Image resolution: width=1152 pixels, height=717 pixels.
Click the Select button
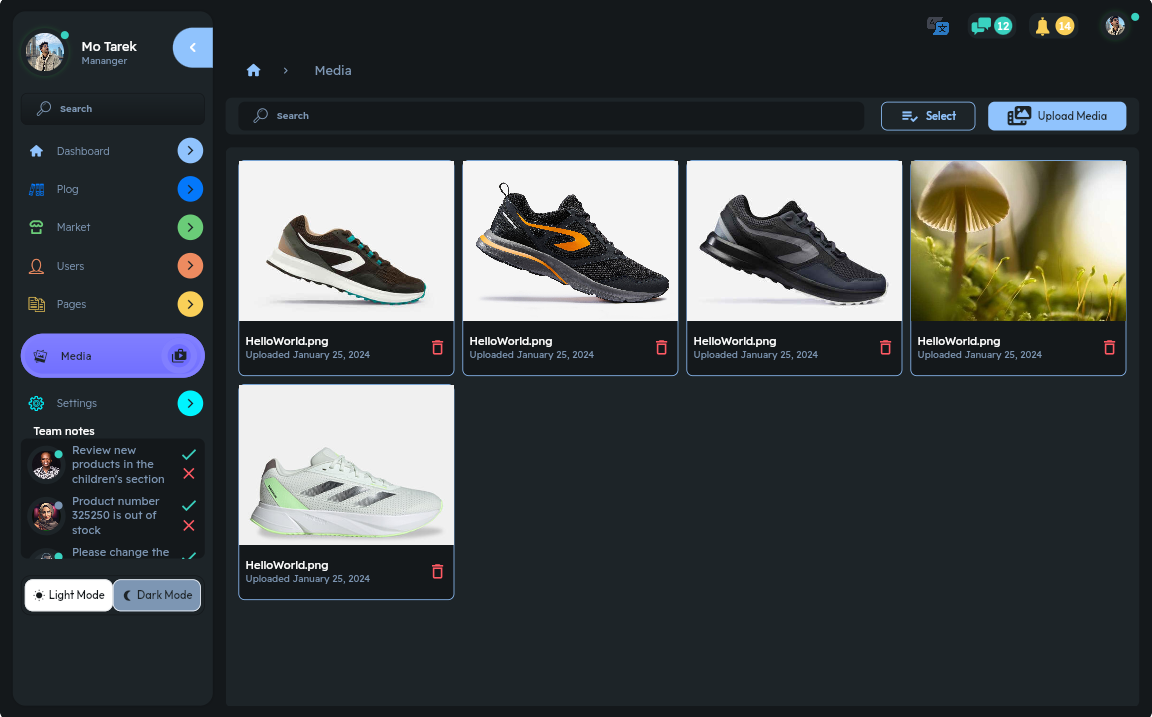[x=928, y=116]
